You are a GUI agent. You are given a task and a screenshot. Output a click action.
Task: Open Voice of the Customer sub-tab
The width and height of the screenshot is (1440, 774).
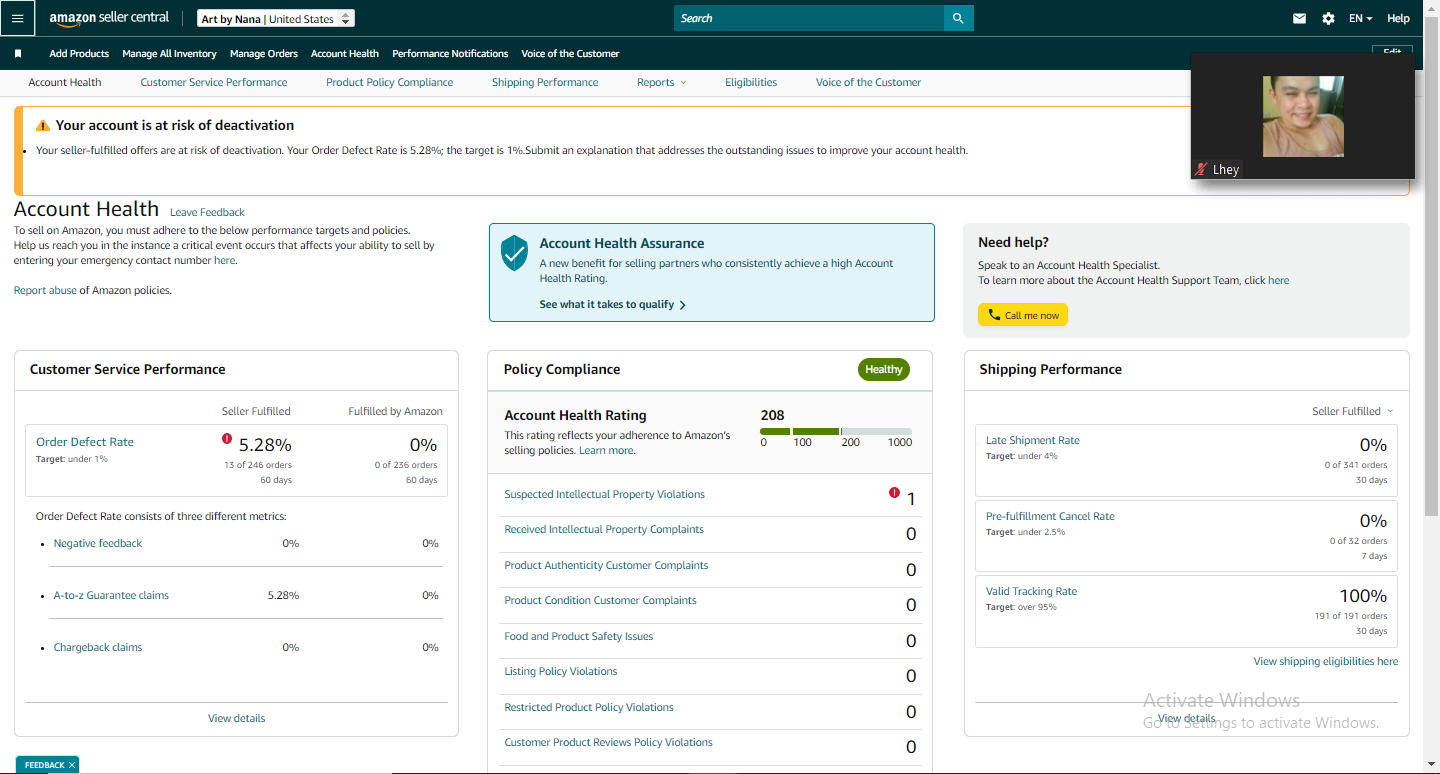pos(868,82)
